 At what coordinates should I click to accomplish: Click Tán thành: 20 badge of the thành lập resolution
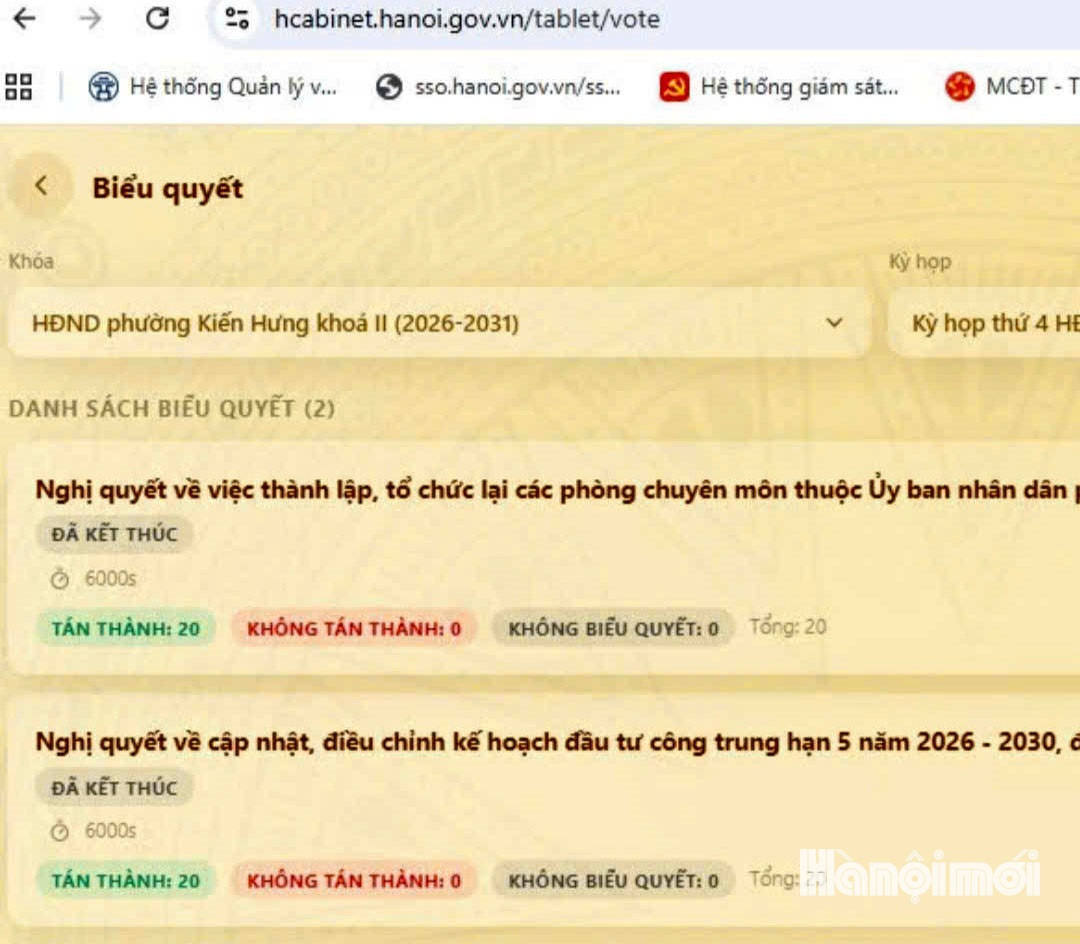tap(126, 628)
